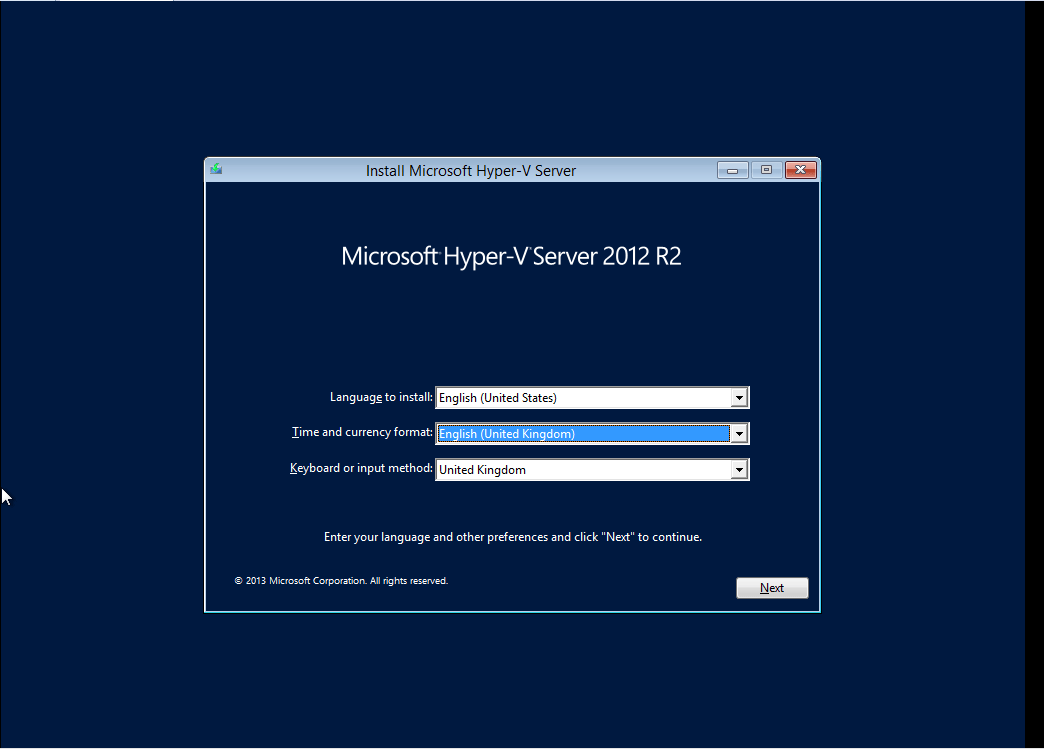Click the 2013 Microsoft Corporation copyright text
Screen dimensions: 1044x749
point(340,580)
